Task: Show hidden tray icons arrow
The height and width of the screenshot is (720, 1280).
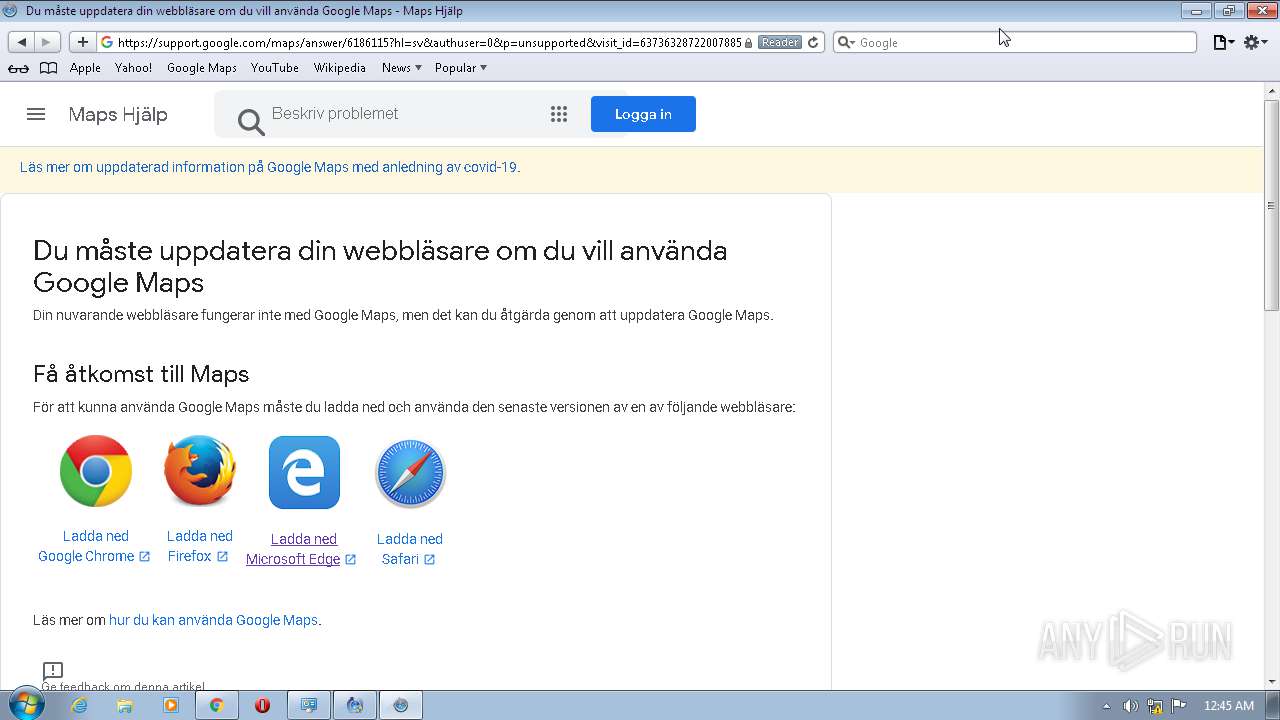Action: pos(1106,706)
